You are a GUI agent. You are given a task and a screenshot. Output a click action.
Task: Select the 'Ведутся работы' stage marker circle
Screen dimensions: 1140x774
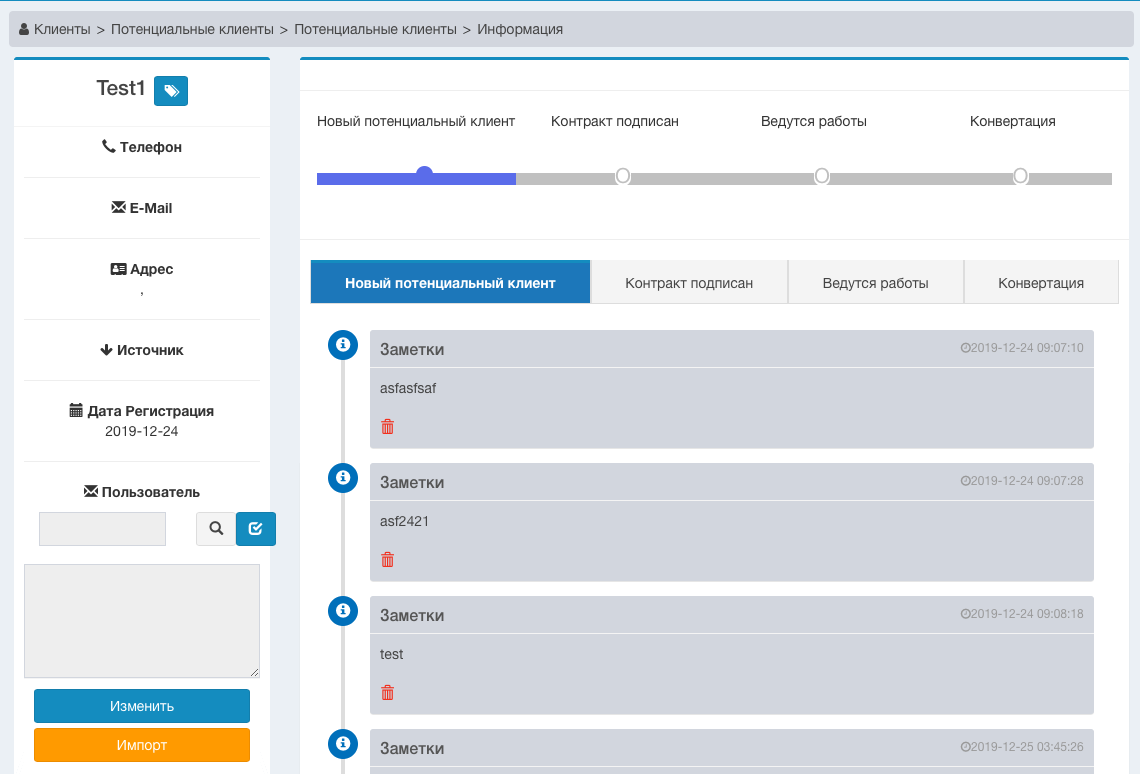tap(822, 176)
